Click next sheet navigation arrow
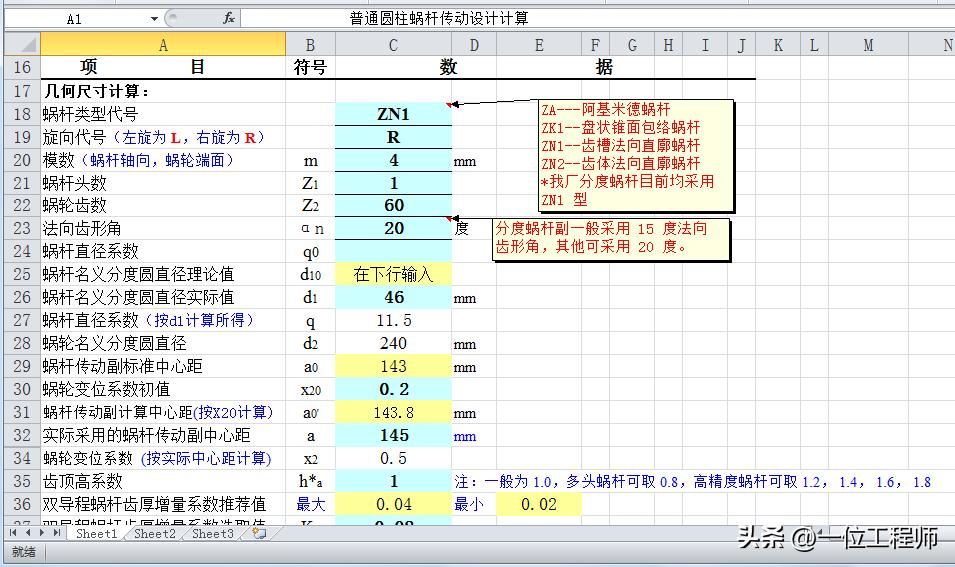Viewport: 955px width, 567px height. (41, 533)
